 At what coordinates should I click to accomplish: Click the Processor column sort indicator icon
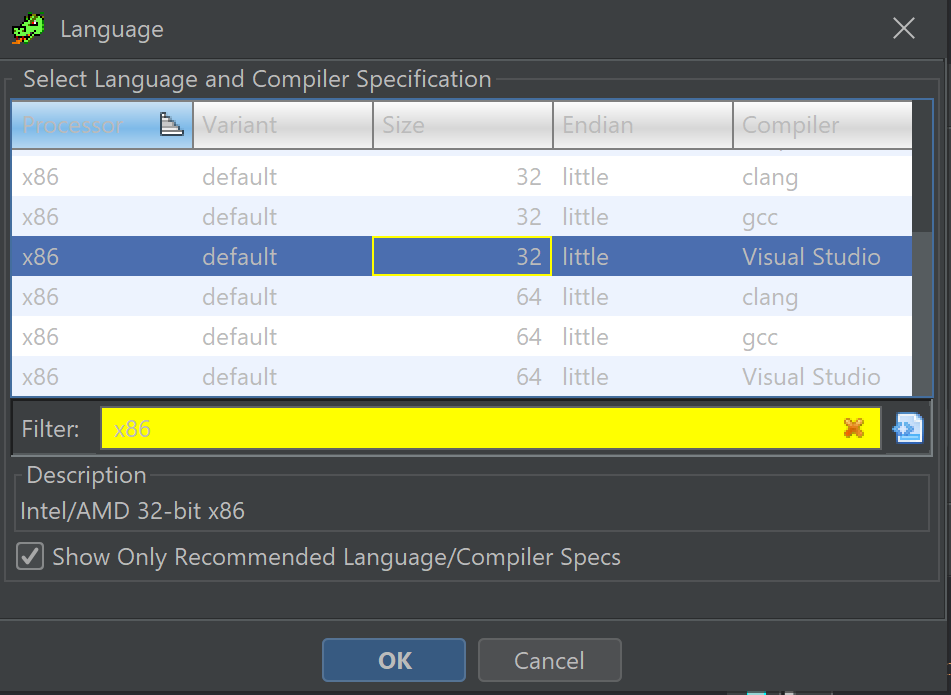(172, 125)
